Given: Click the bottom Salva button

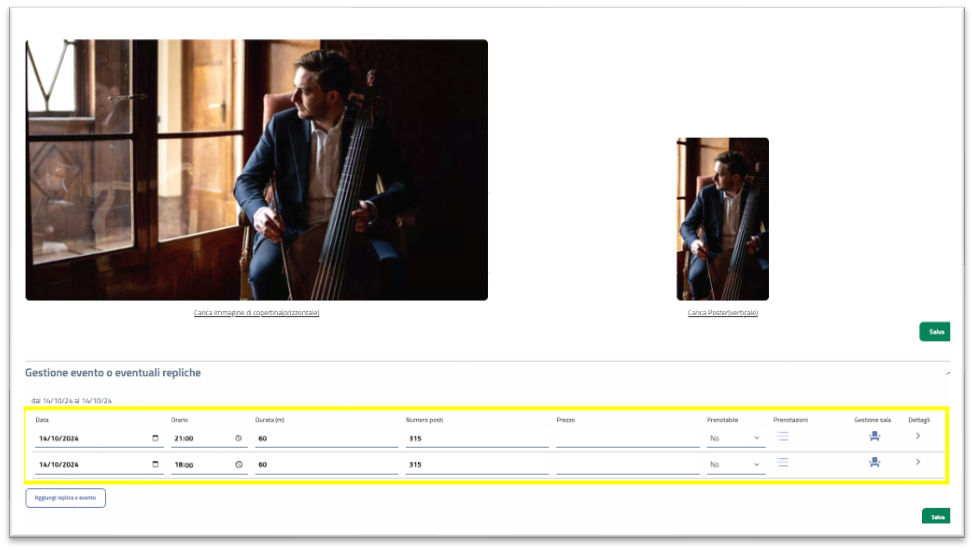Looking at the screenshot, I should click(937, 517).
